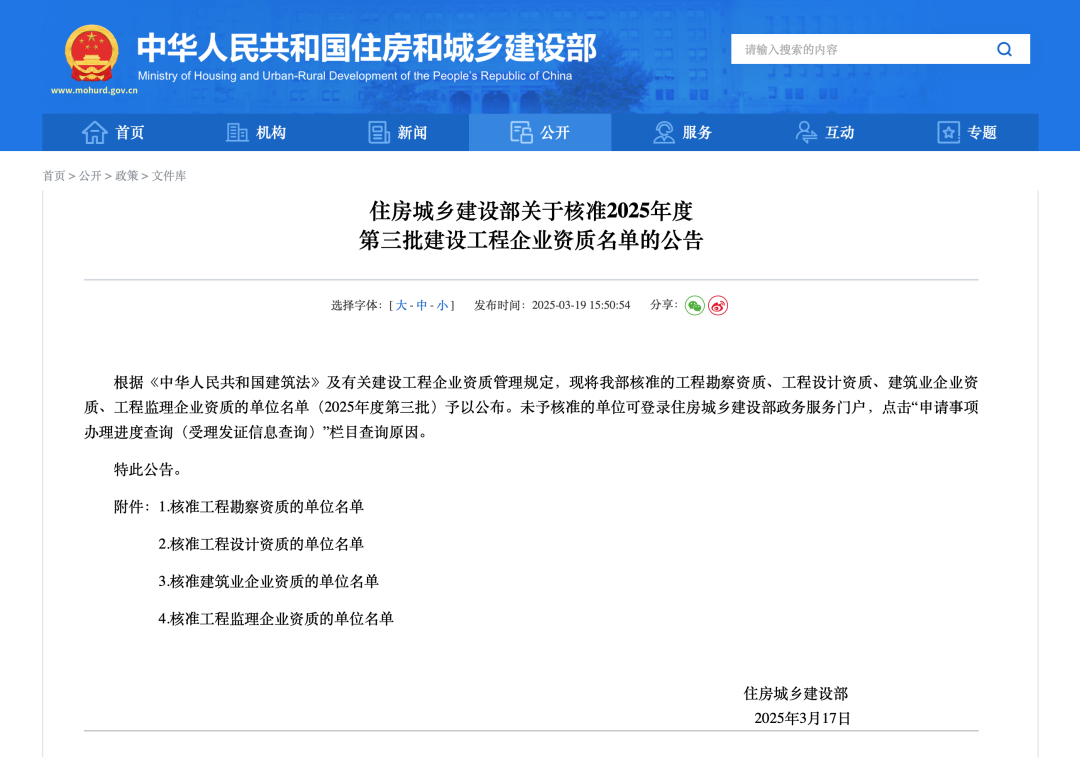Screen dimensions: 1080x757
Task: Set font size to 中
Action: 422,305
